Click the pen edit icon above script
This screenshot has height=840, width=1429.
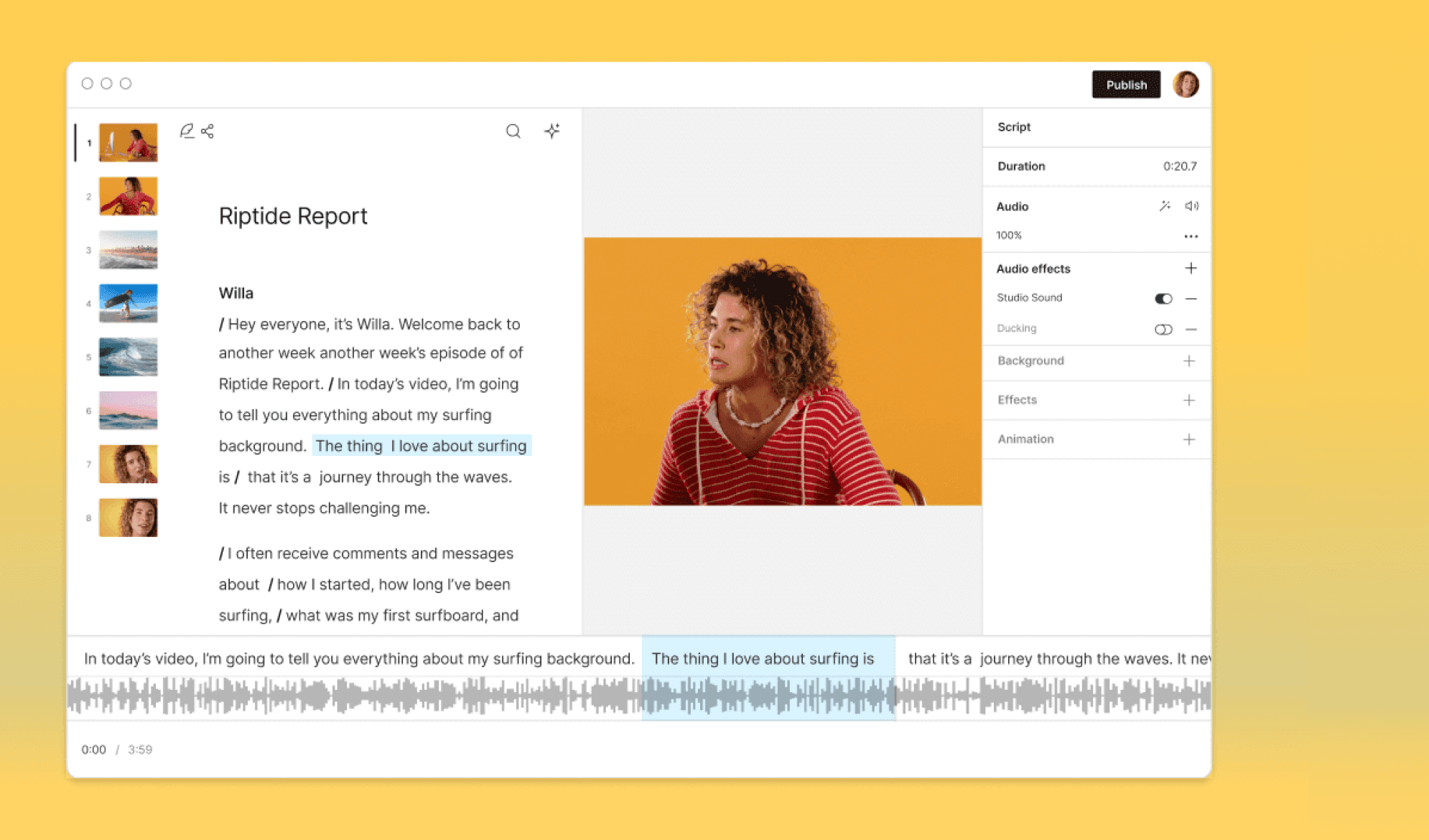pyautogui.click(x=187, y=131)
